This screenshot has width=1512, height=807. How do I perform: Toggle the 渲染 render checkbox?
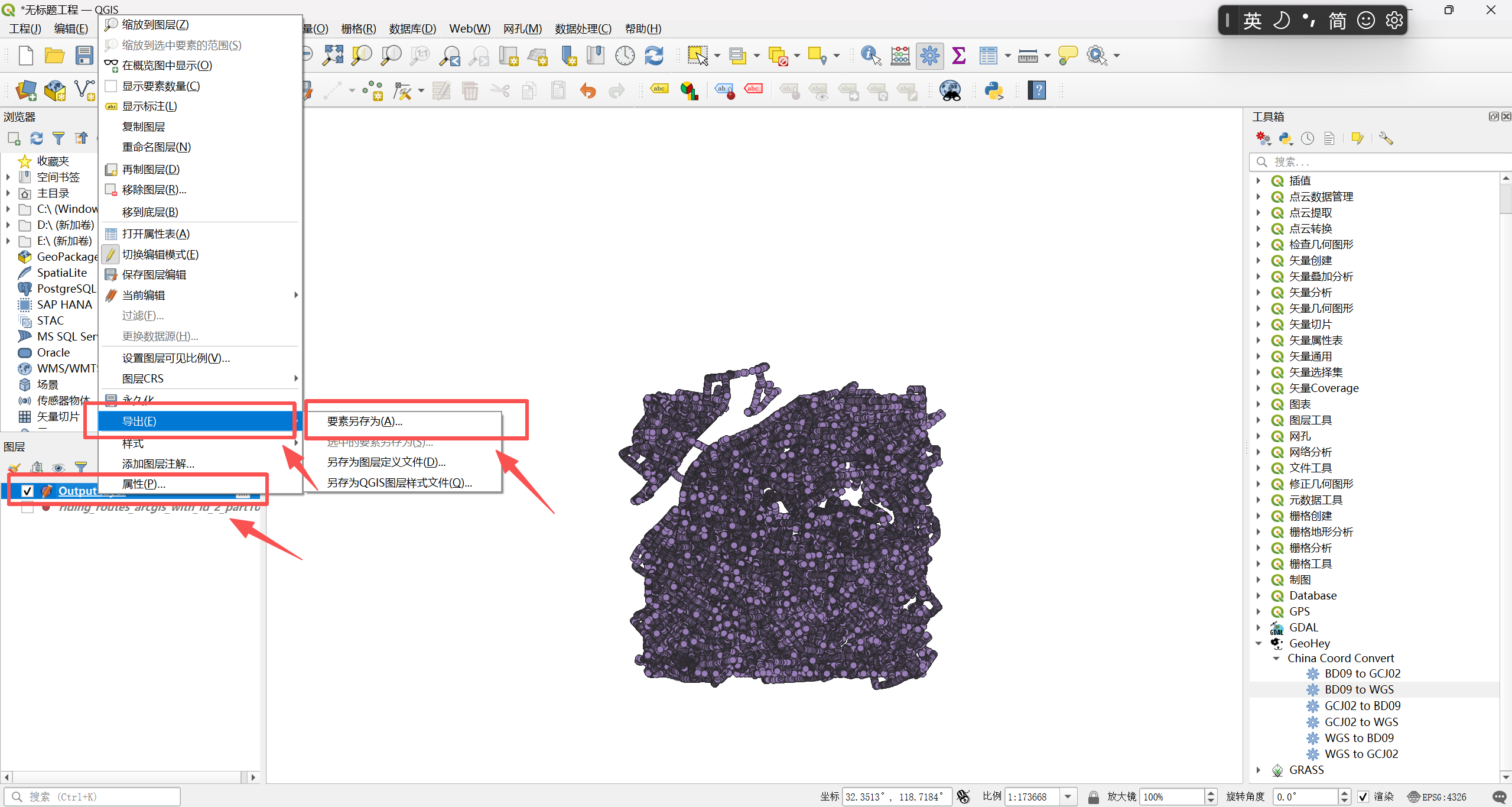pyautogui.click(x=1363, y=796)
